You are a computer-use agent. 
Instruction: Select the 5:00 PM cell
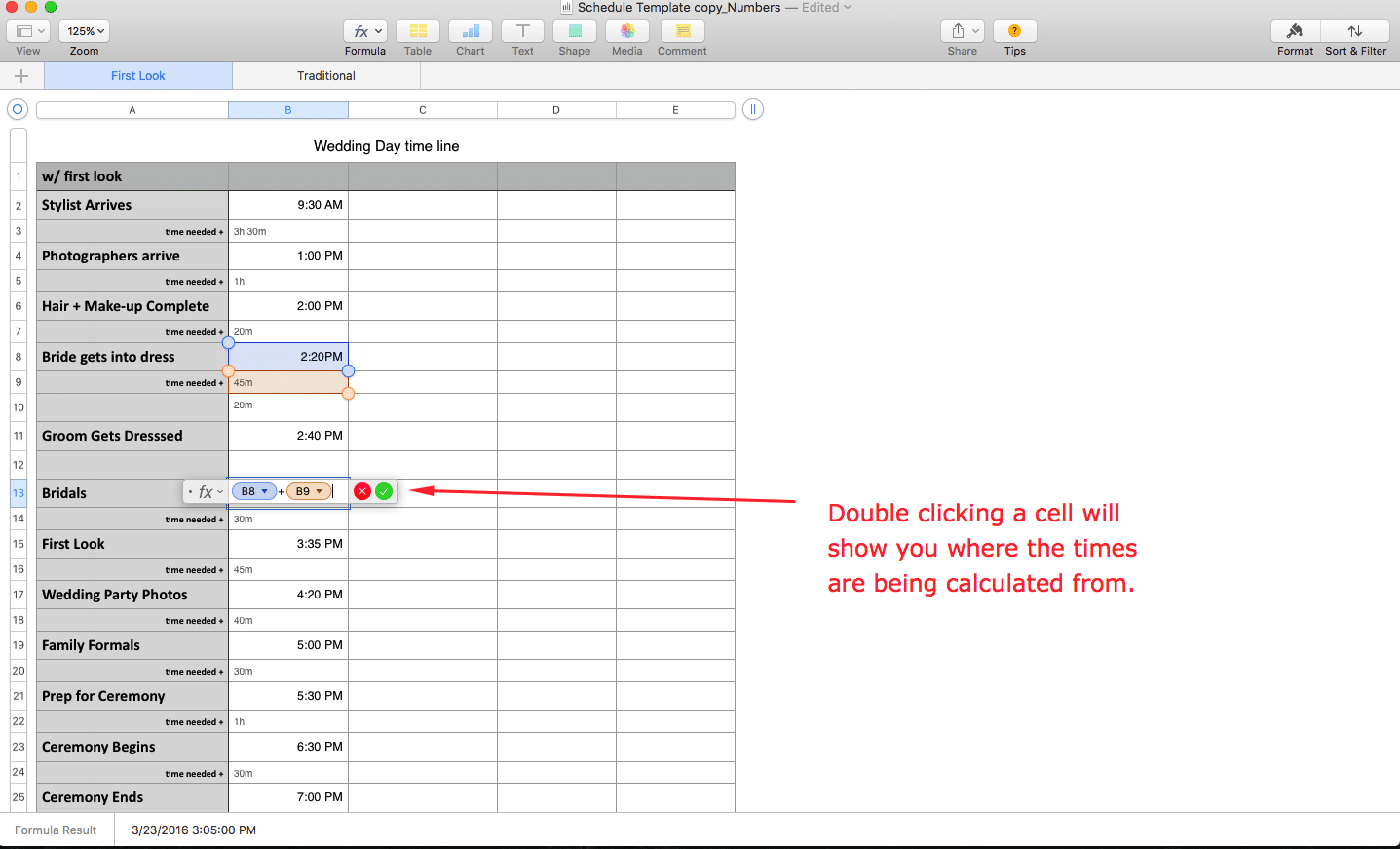[x=288, y=645]
